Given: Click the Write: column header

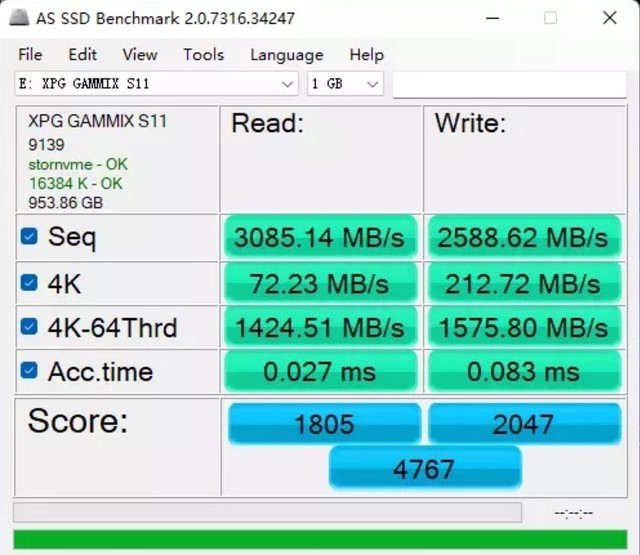Looking at the screenshot, I should pyautogui.click(x=470, y=123).
